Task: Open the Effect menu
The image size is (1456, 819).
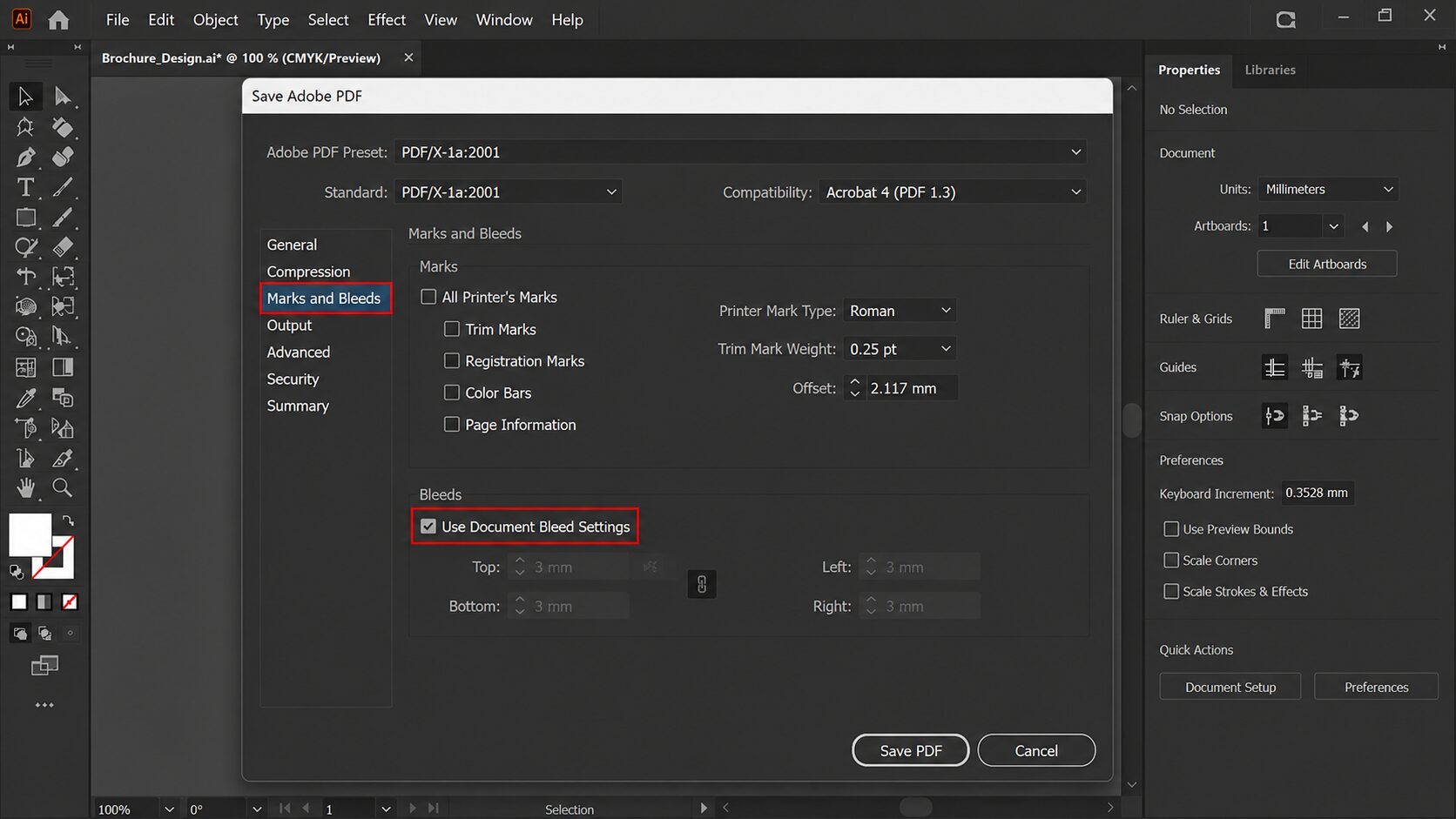Action: [x=387, y=20]
